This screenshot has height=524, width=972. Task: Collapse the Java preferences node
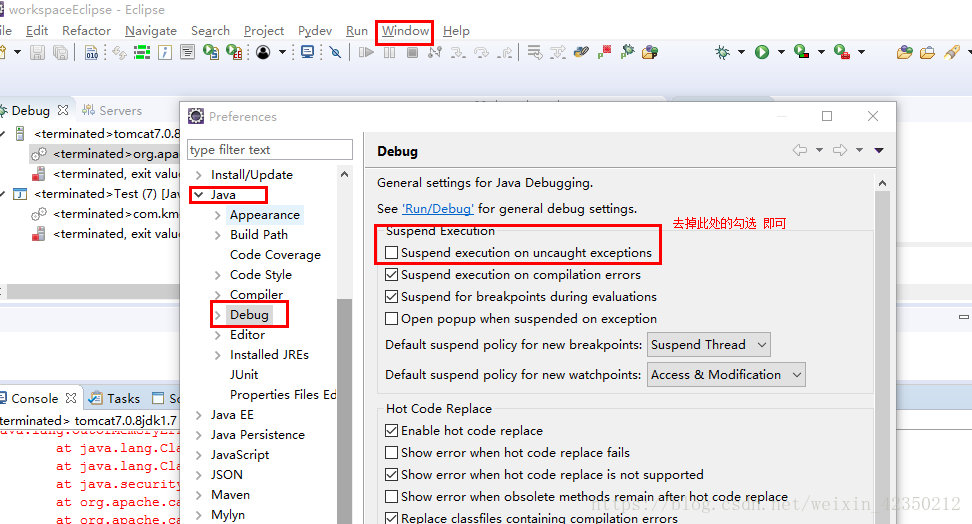198,195
